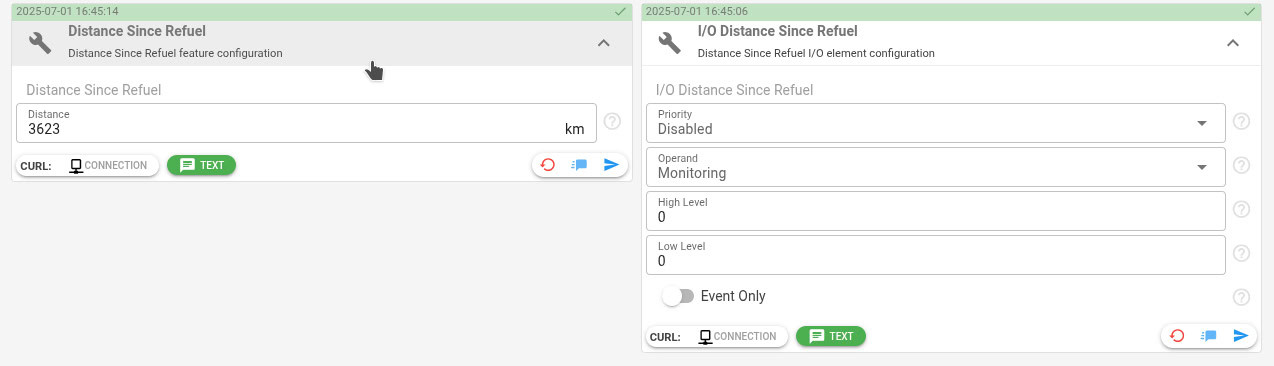The image size is (1274, 366).
Task: Click the send arrow icon in Distance Since Refuel card
Action: point(612,165)
